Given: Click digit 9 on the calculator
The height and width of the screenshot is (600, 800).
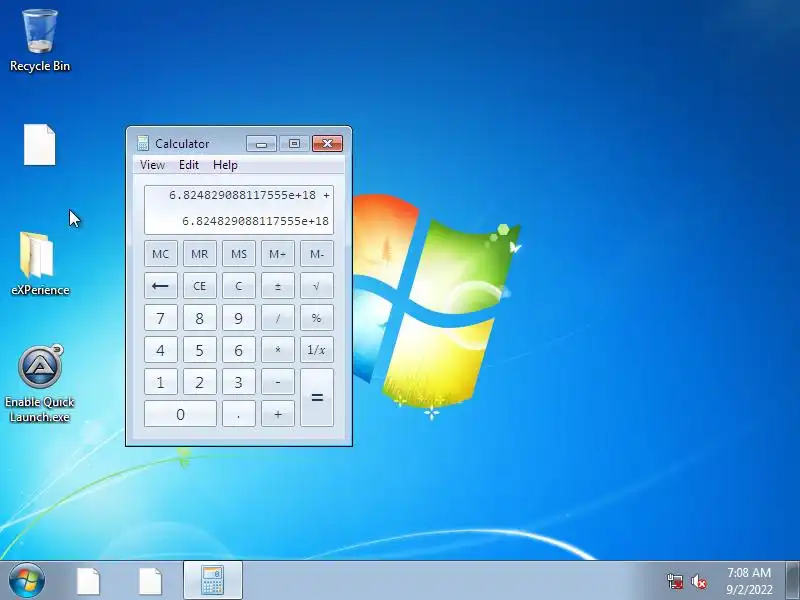Looking at the screenshot, I should pos(239,318).
